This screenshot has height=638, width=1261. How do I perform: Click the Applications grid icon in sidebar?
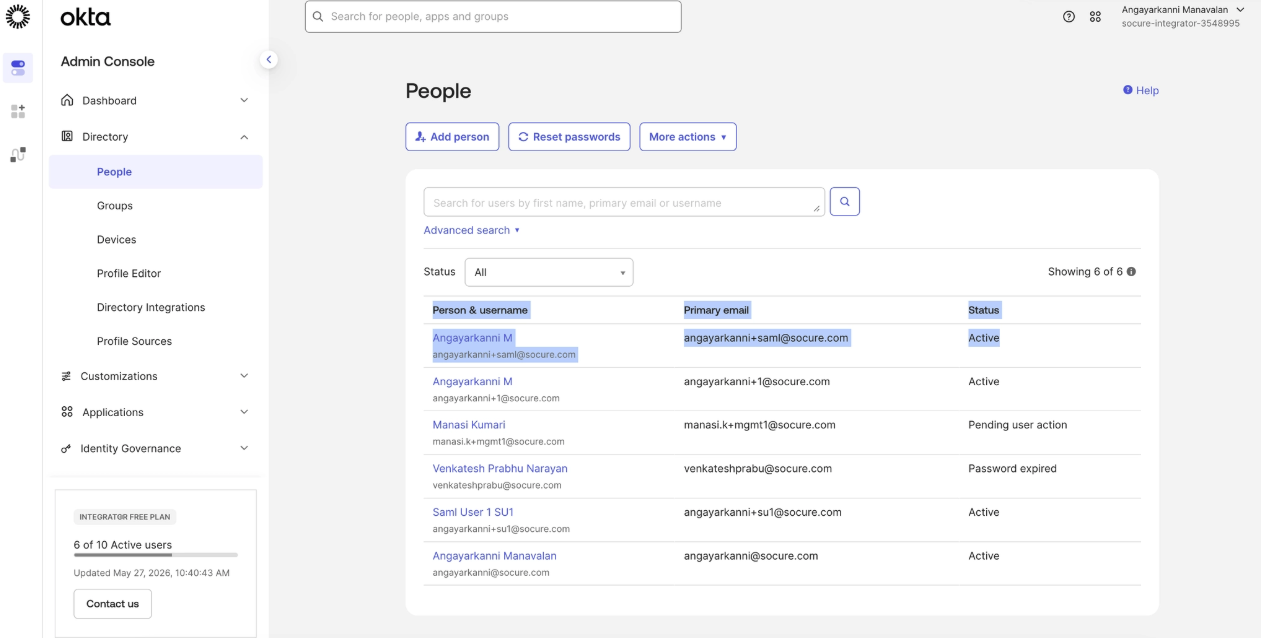point(67,412)
